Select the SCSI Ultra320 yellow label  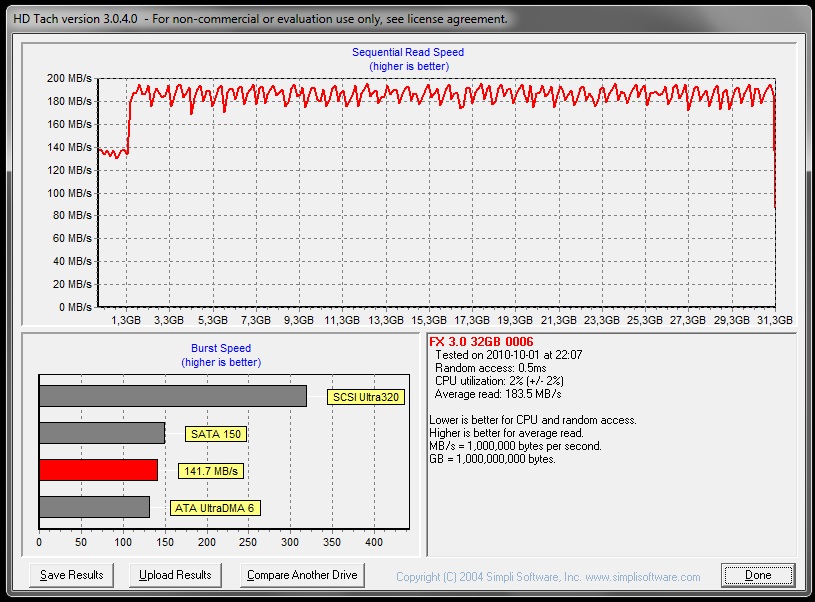(x=367, y=396)
